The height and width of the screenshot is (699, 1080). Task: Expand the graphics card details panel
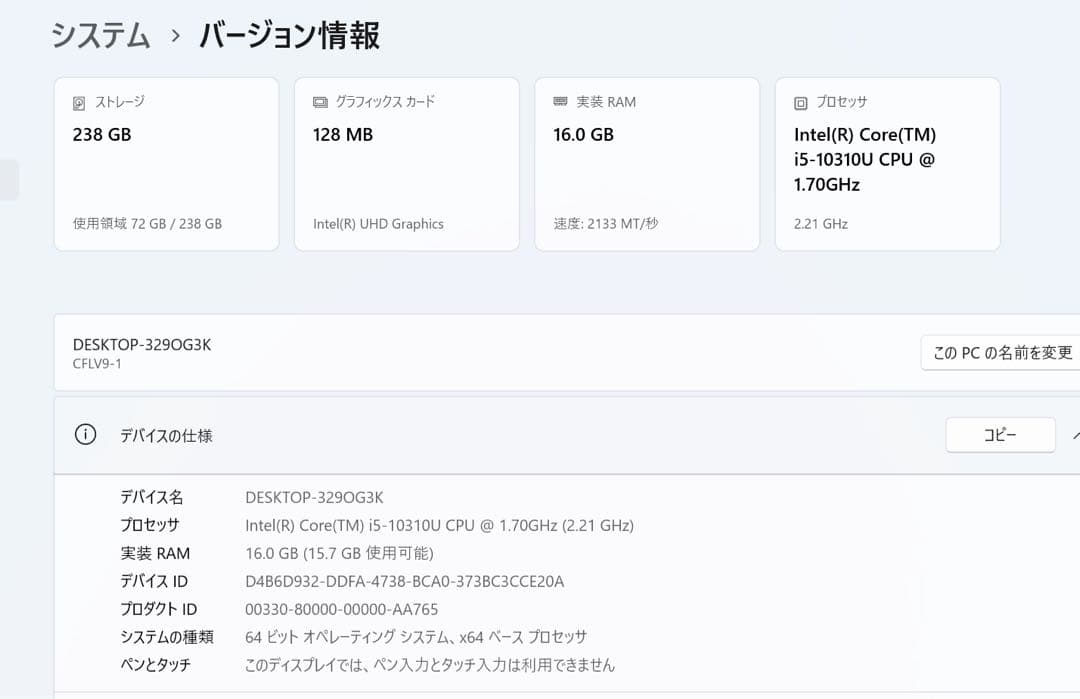click(406, 163)
